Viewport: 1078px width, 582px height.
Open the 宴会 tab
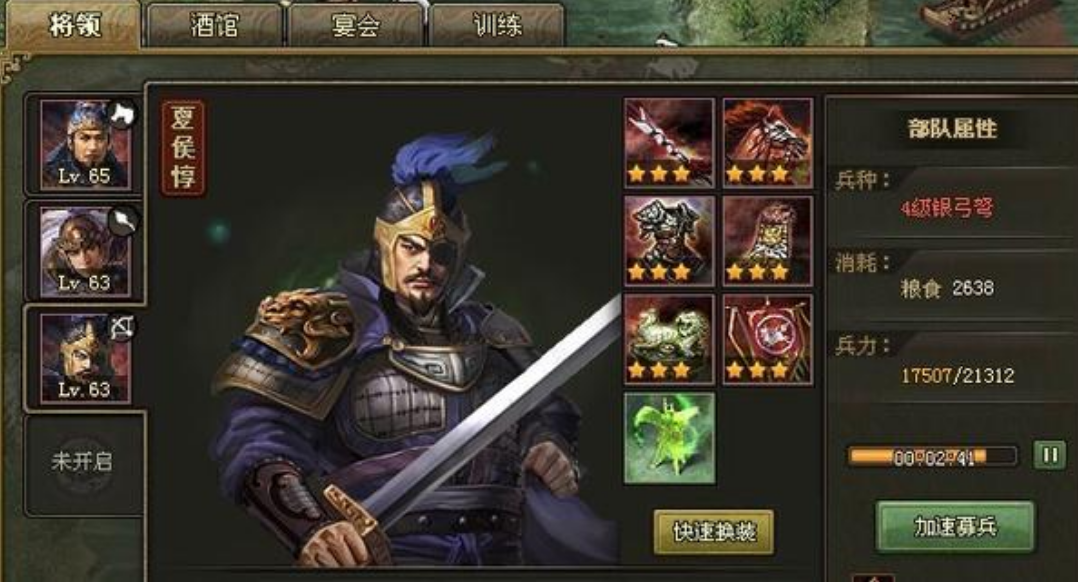coord(355,25)
